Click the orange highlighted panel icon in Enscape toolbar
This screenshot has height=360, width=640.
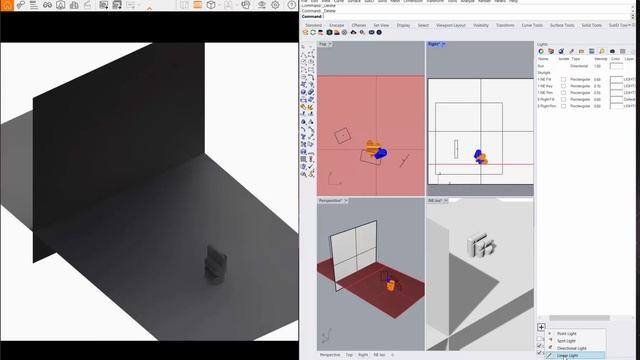pos(198,5)
